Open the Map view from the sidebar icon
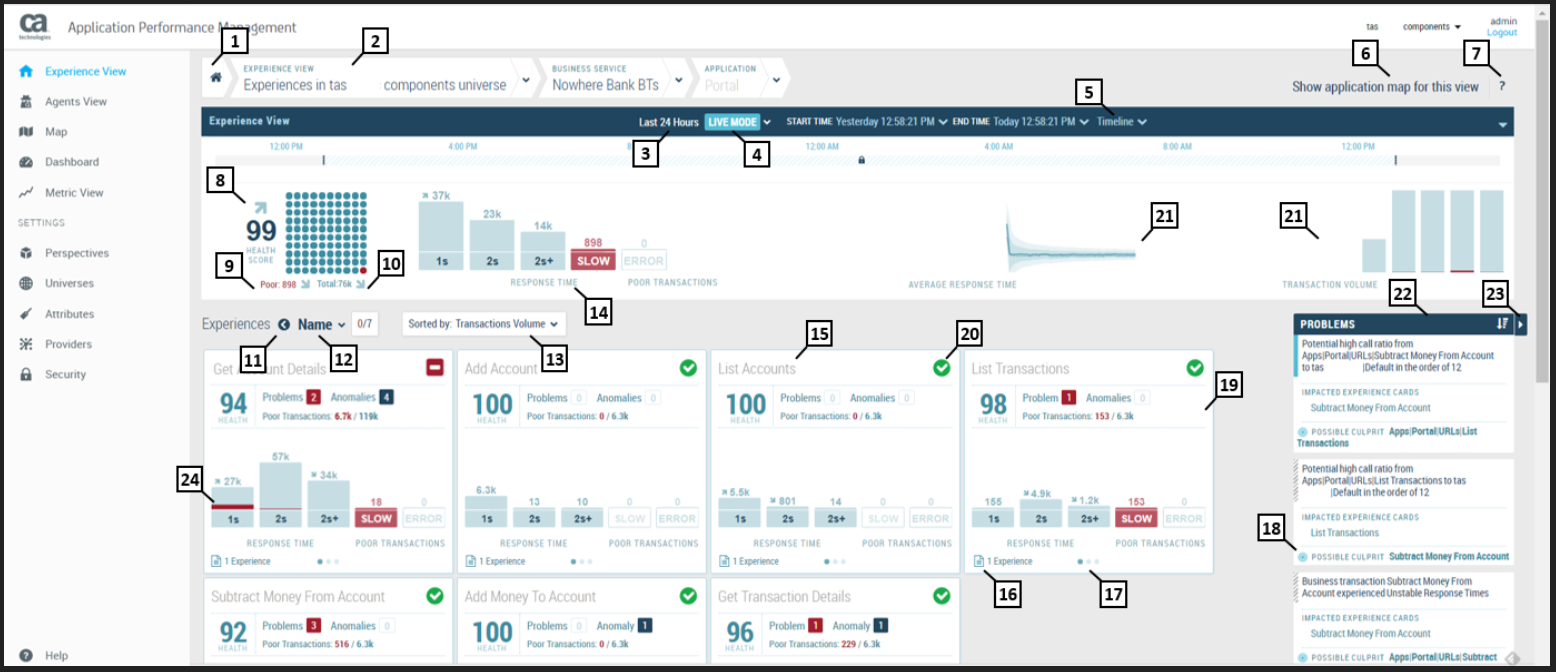 point(26,132)
